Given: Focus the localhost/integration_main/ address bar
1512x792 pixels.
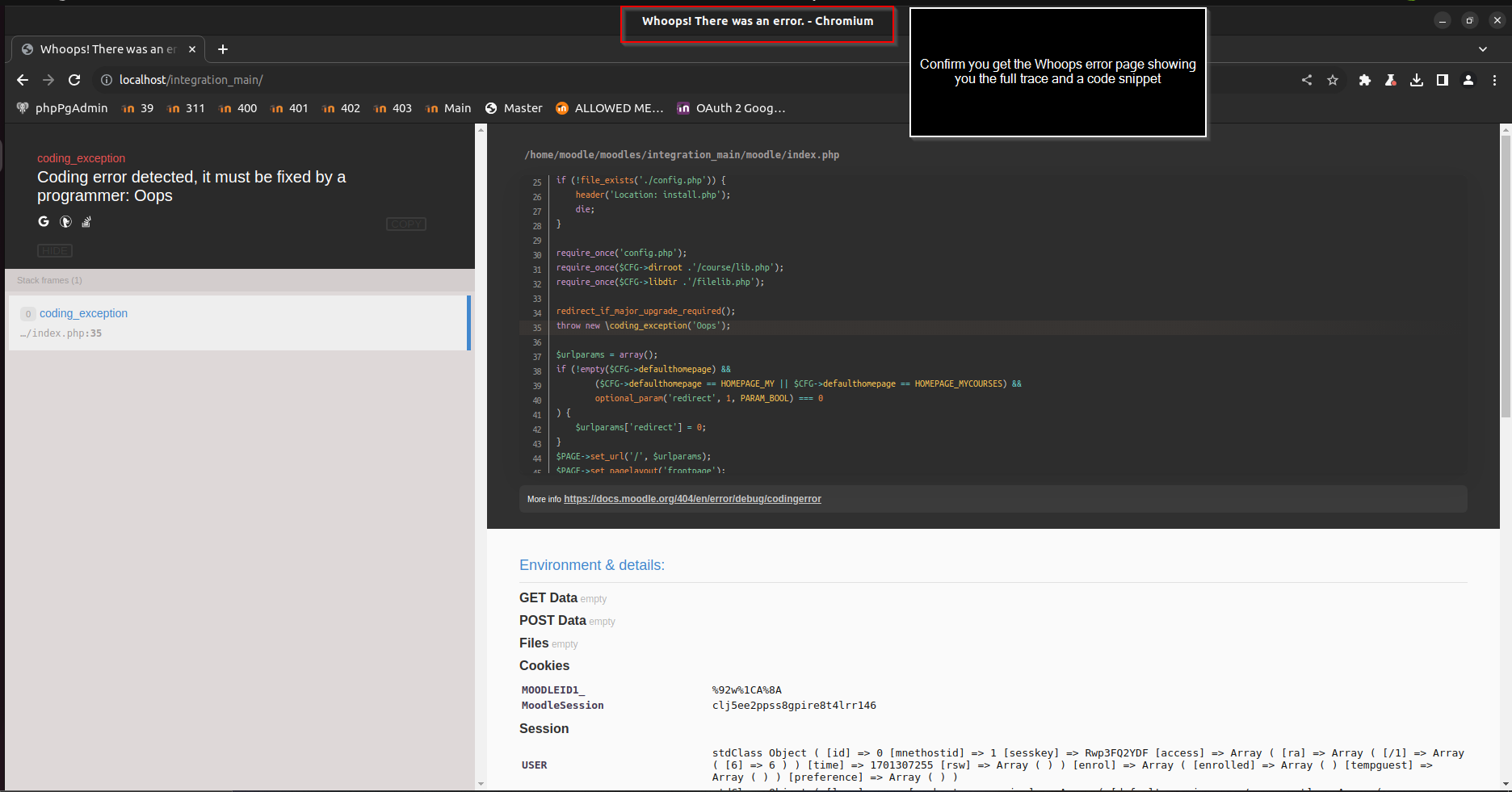Looking at the screenshot, I should (695, 80).
